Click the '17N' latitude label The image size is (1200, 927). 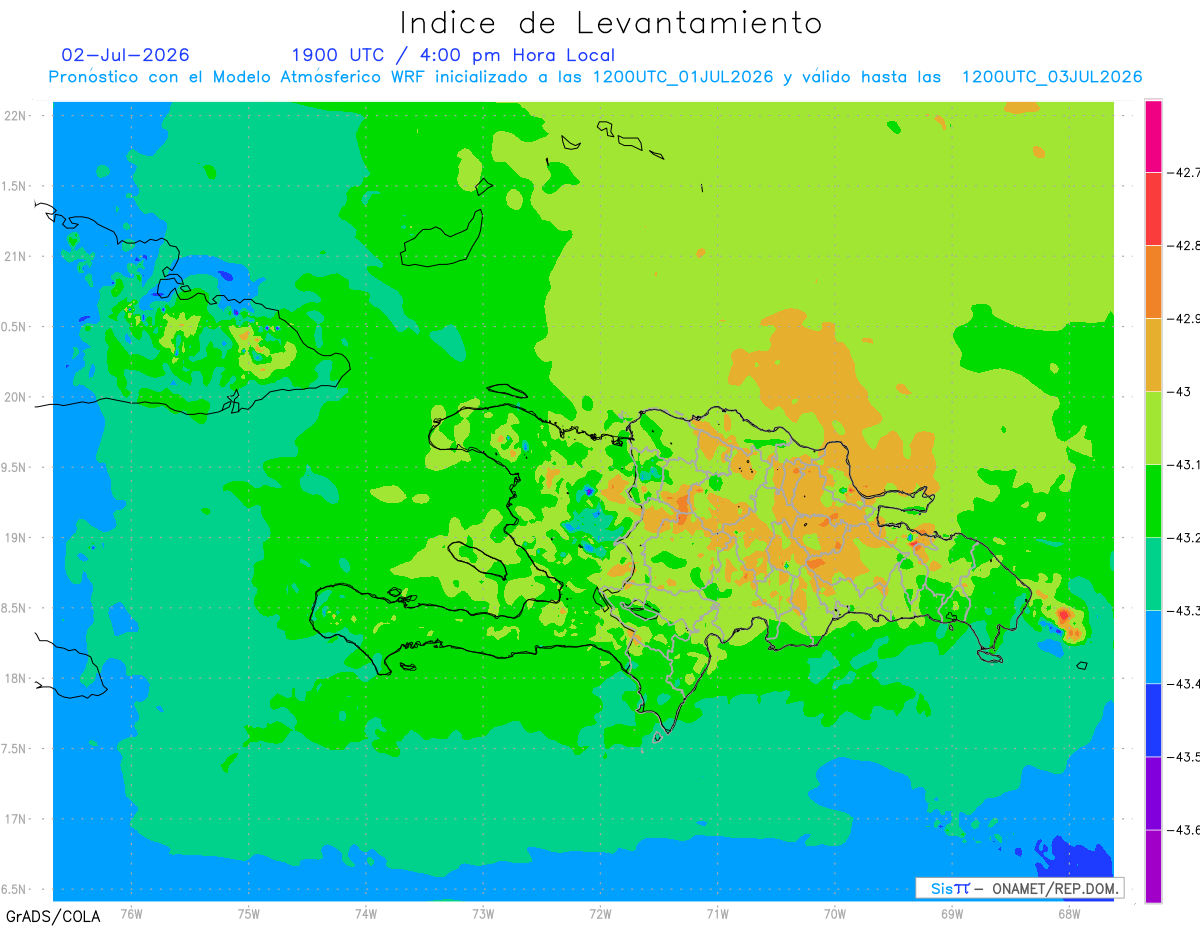pyautogui.click(x=14, y=819)
